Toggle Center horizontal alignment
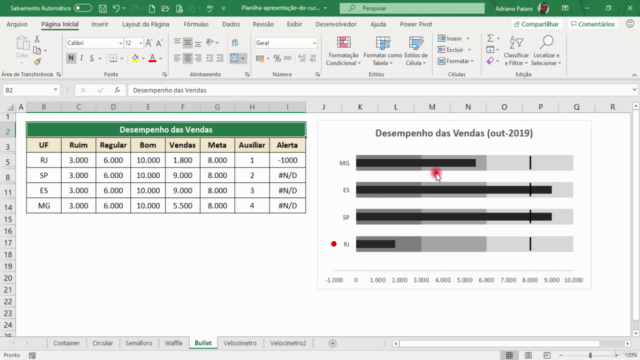 (x=187, y=58)
